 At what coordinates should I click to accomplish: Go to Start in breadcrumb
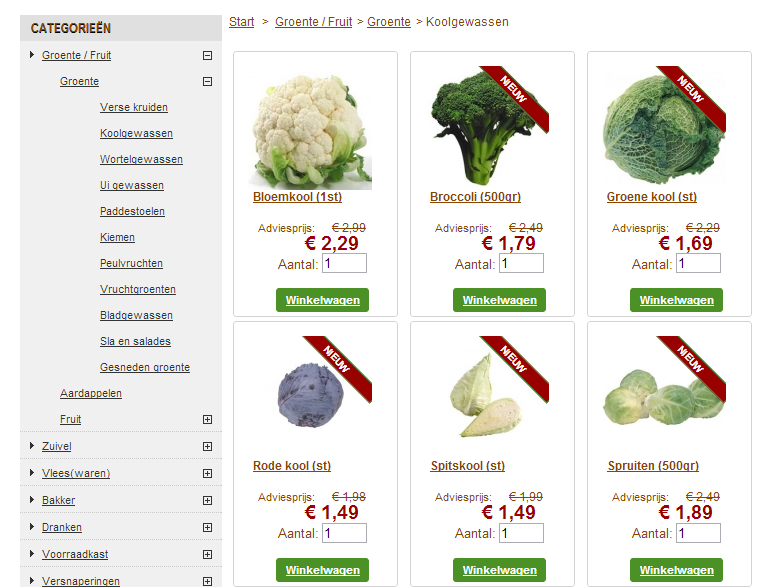[242, 22]
